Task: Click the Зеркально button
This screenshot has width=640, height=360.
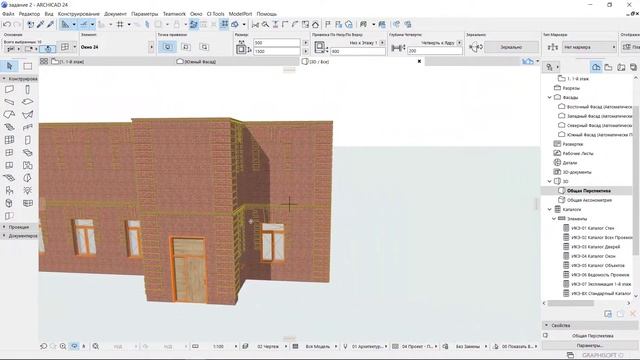Action: click(511, 47)
